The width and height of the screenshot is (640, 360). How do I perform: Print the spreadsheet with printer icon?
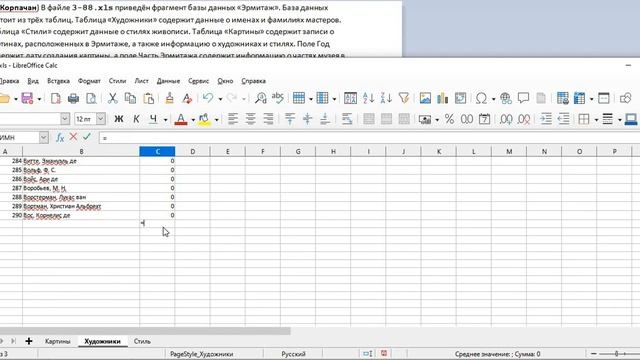[x=73, y=98]
